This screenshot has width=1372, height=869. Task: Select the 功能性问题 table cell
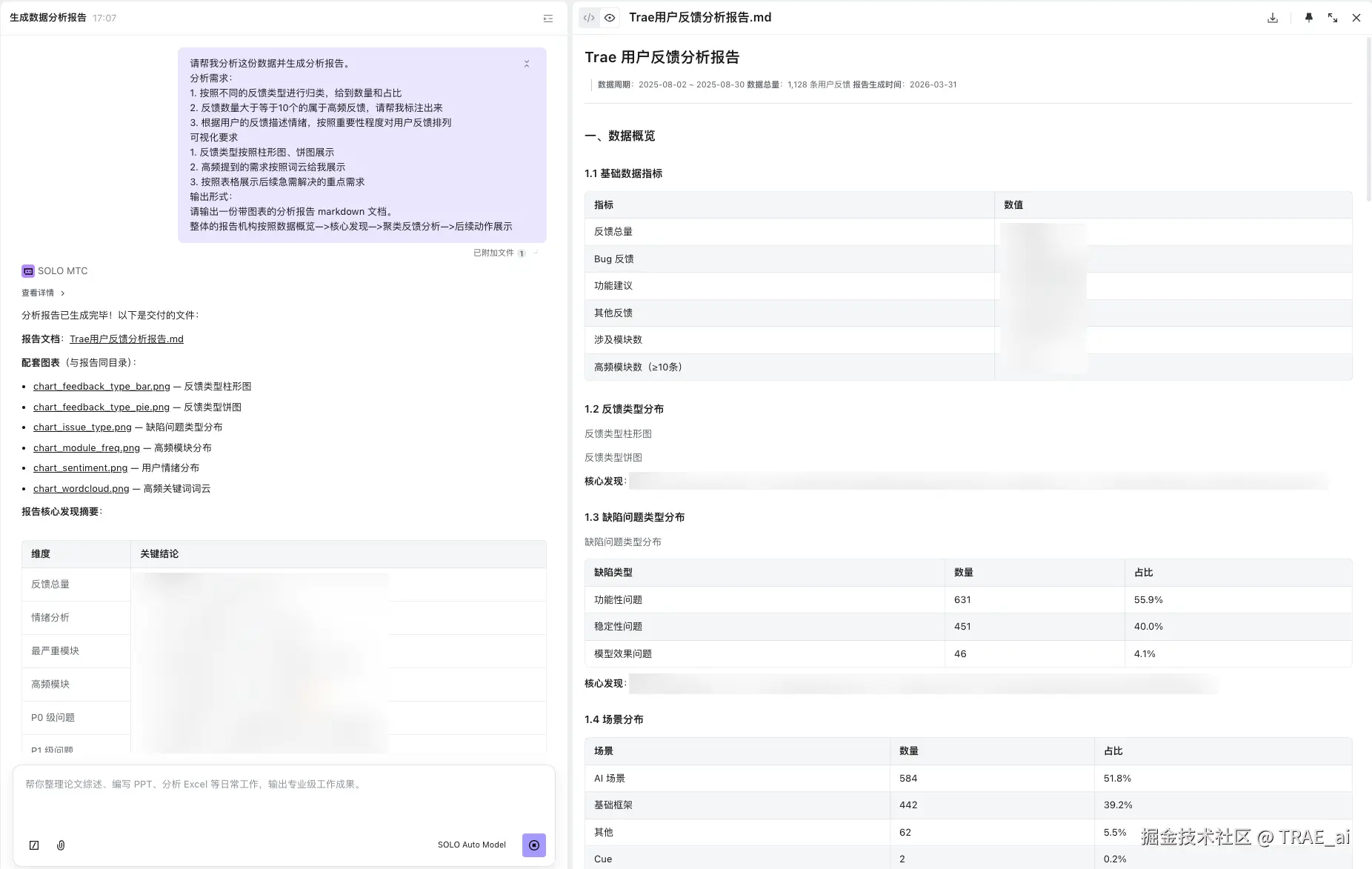(765, 600)
